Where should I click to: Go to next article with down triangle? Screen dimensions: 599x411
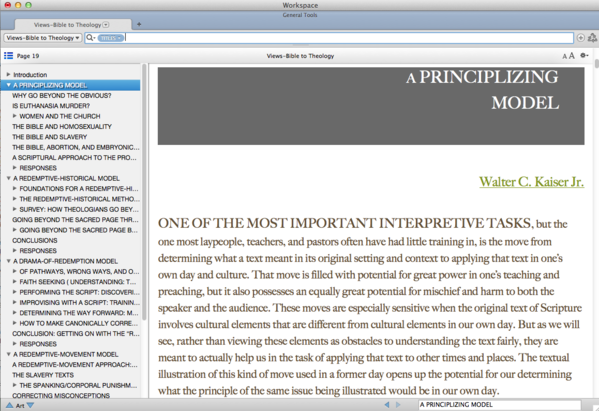click(31, 405)
